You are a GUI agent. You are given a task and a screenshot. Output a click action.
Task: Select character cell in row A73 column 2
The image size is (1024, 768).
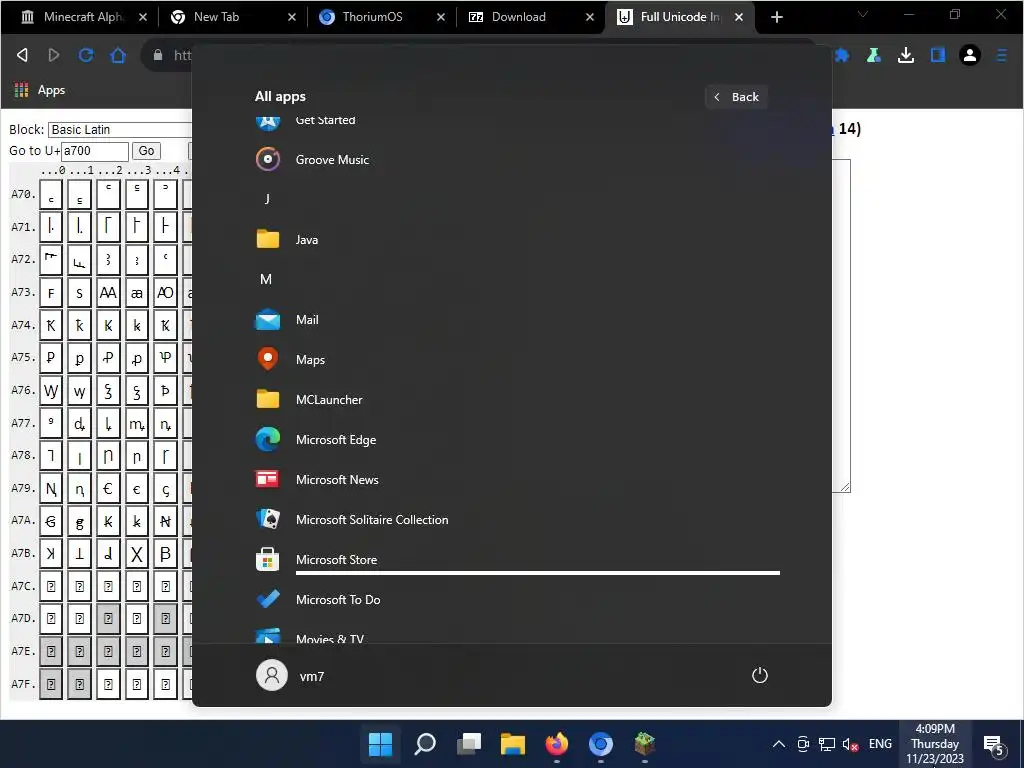pyautogui.click(x=108, y=293)
